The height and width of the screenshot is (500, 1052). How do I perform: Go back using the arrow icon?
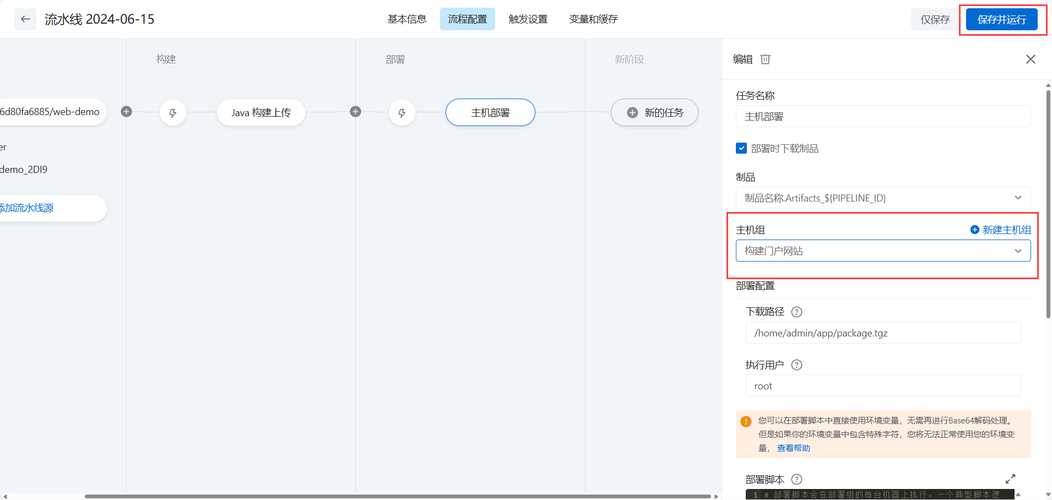pyautogui.click(x=25, y=19)
